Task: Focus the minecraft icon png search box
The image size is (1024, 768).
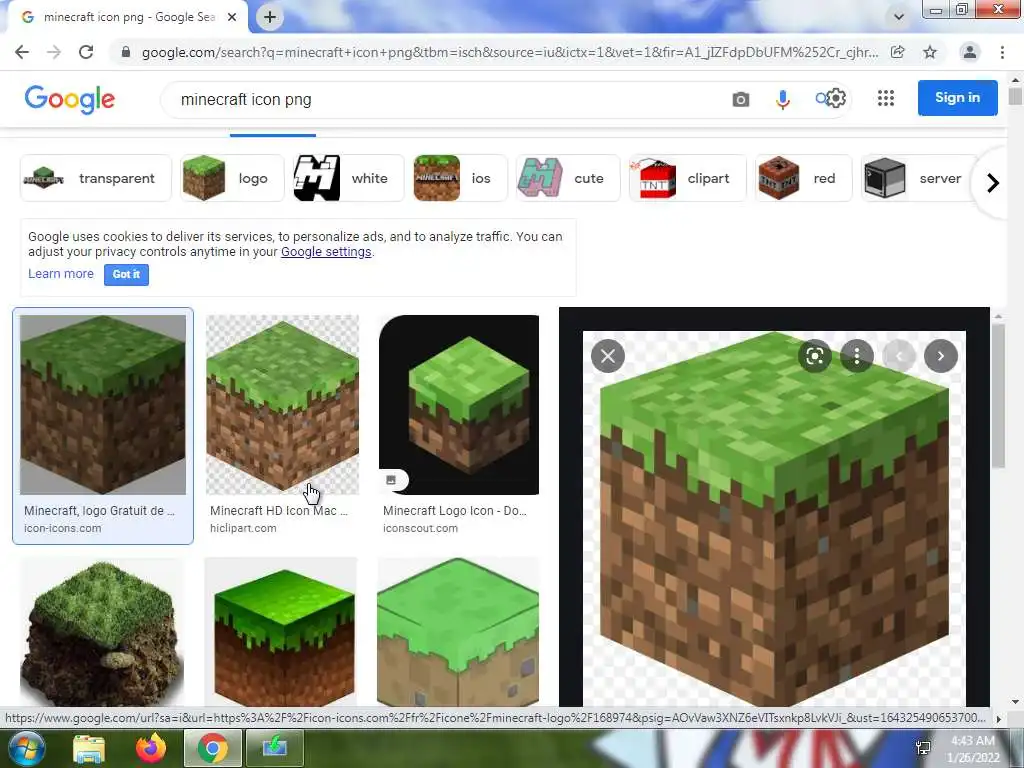Action: pyautogui.click(x=444, y=99)
